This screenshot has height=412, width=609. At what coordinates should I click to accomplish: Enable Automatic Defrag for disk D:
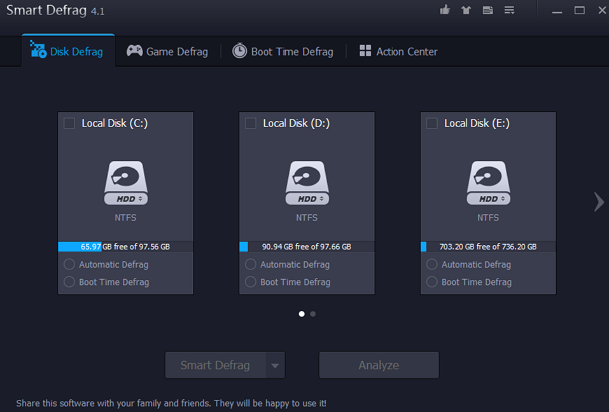[251, 264]
